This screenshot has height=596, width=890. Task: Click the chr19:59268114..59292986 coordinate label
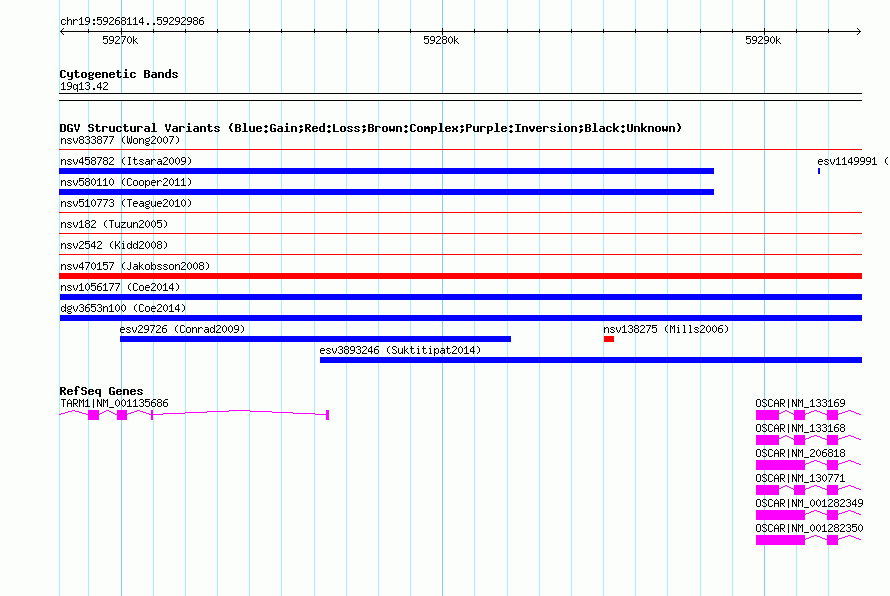(132, 21)
